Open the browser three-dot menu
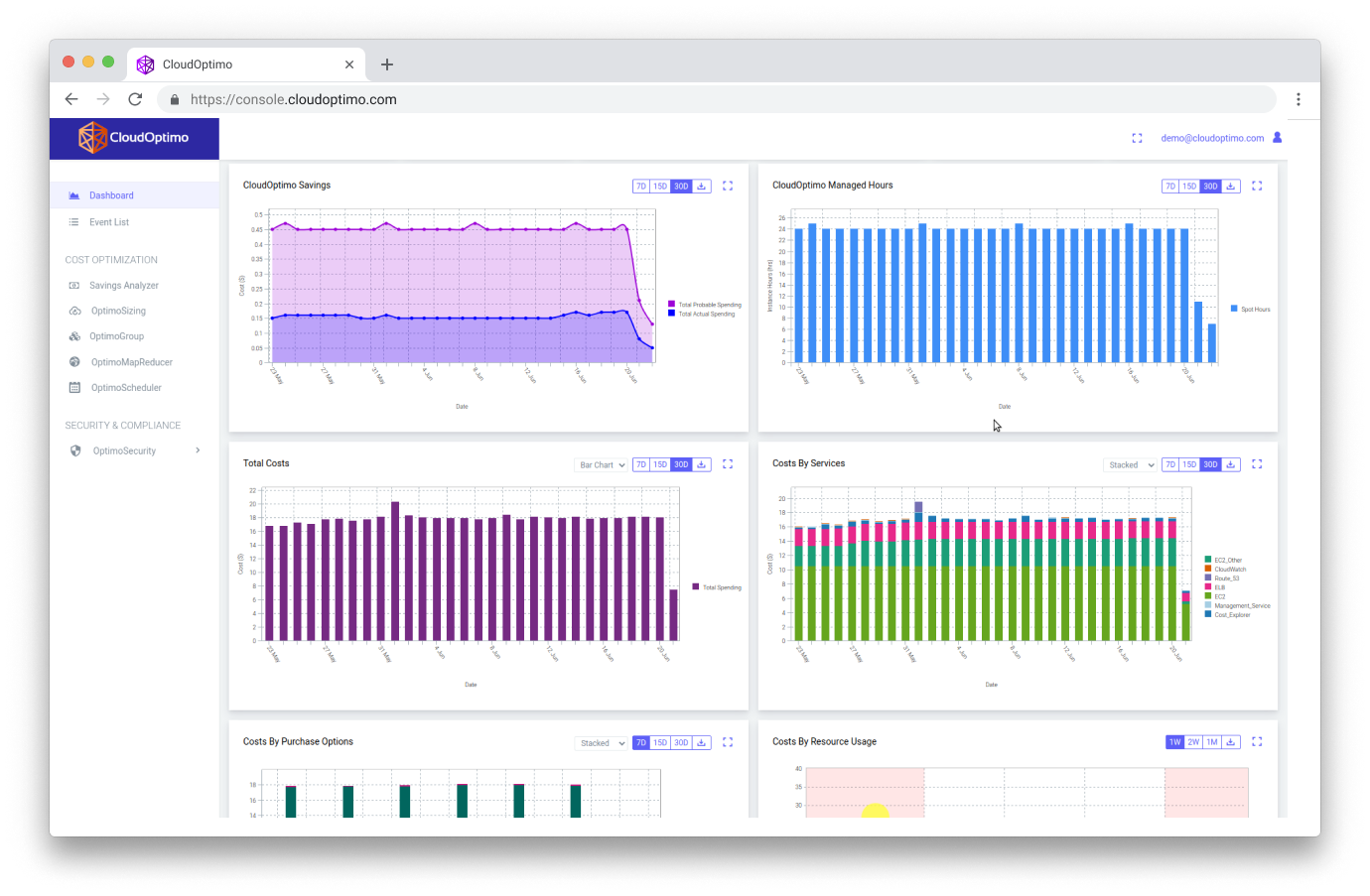The image size is (1370, 896). 1298,99
